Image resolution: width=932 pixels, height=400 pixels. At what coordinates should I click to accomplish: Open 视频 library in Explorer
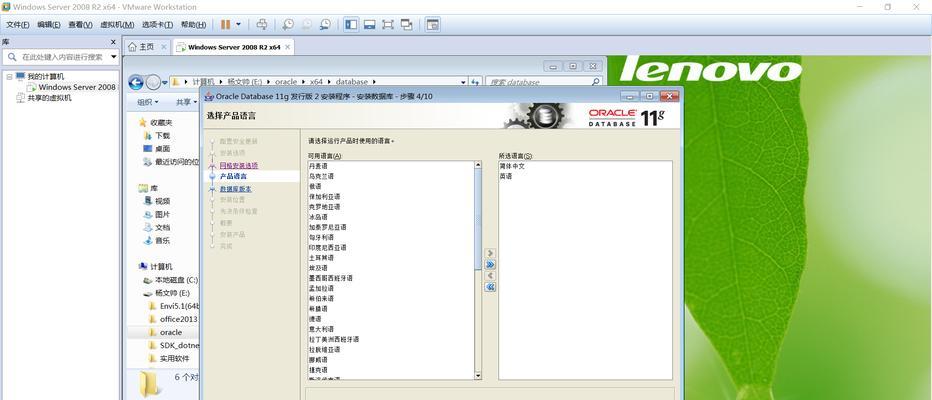click(x=162, y=201)
